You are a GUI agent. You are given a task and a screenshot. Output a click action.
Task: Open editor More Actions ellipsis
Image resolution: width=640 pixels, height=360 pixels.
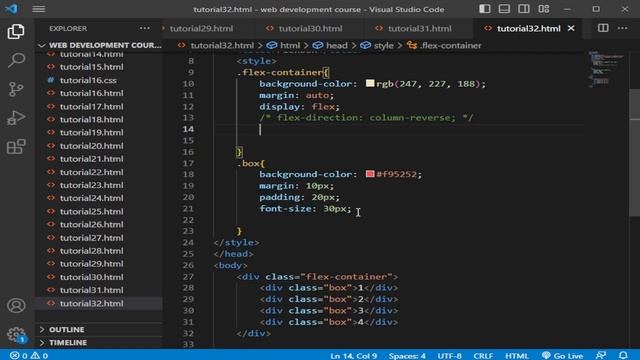point(622,28)
